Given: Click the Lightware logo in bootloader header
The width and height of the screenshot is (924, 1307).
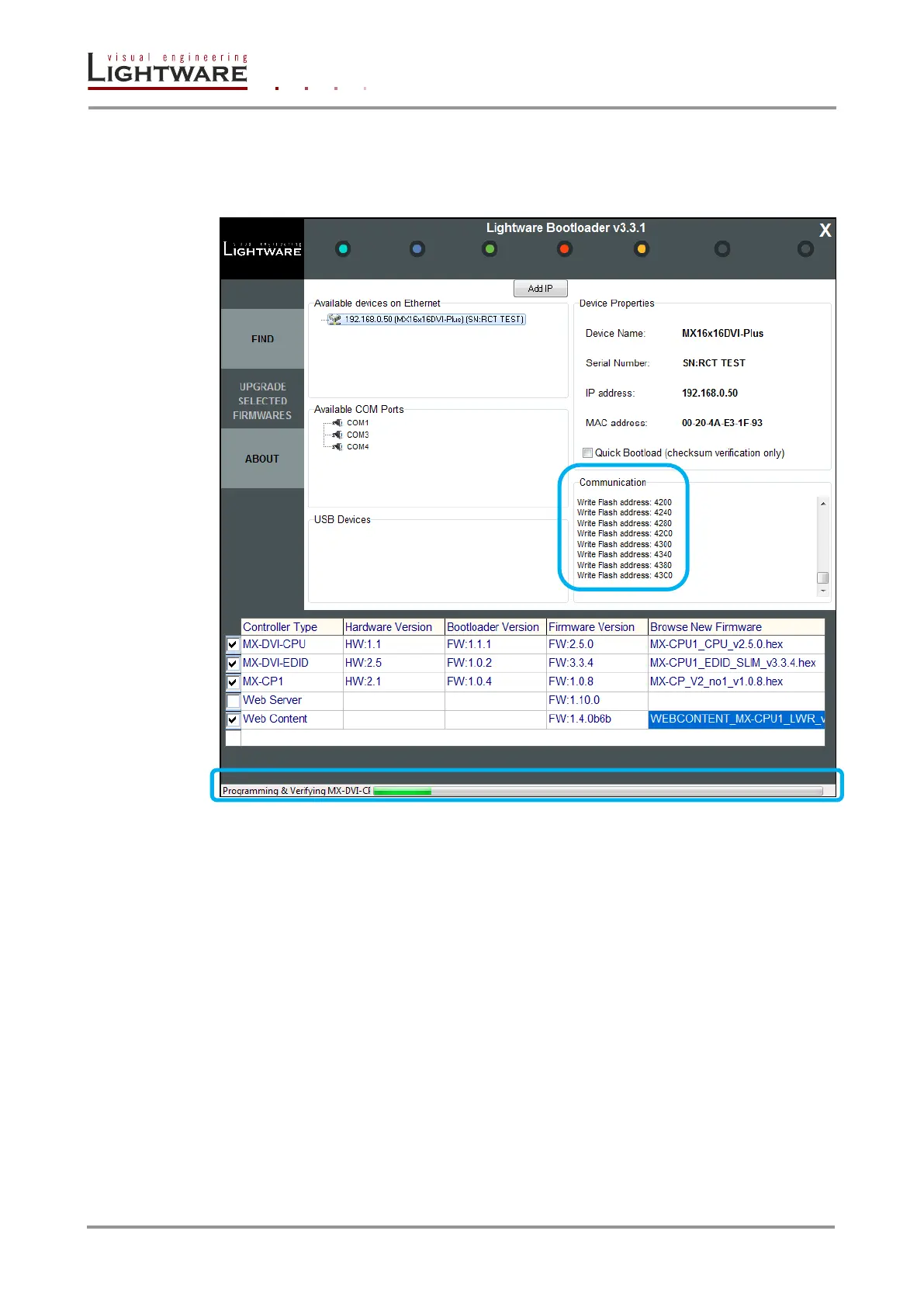Looking at the screenshot, I should point(262,249).
